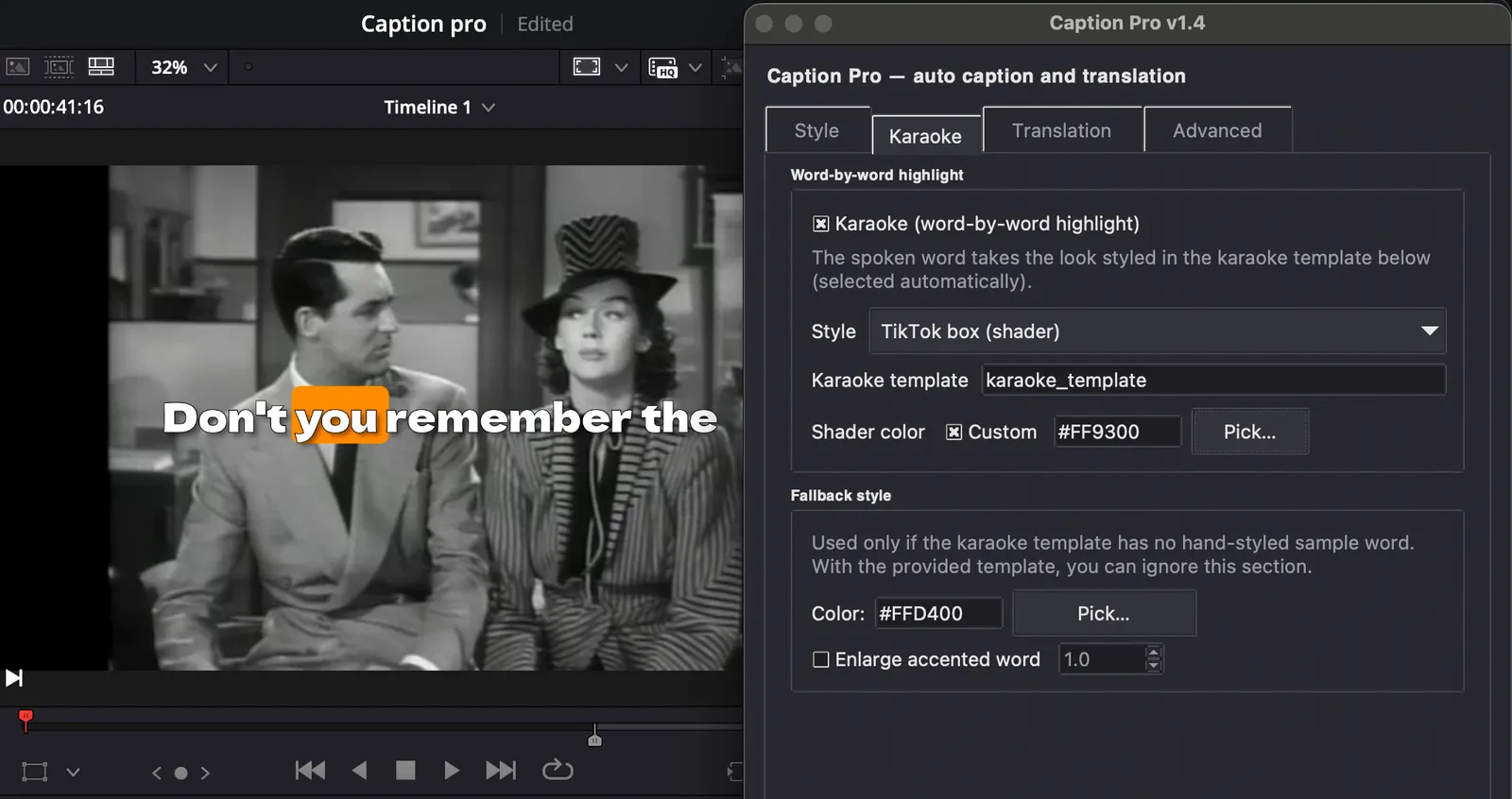Screen dimensions: 1512x799
Task: Toggle loop playback
Action: (558, 770)
